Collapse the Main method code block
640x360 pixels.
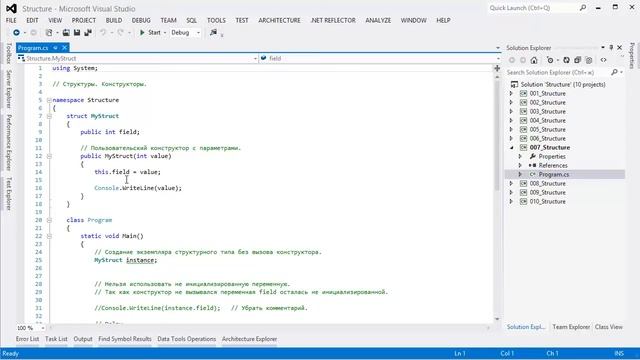[x=49, y=236]
